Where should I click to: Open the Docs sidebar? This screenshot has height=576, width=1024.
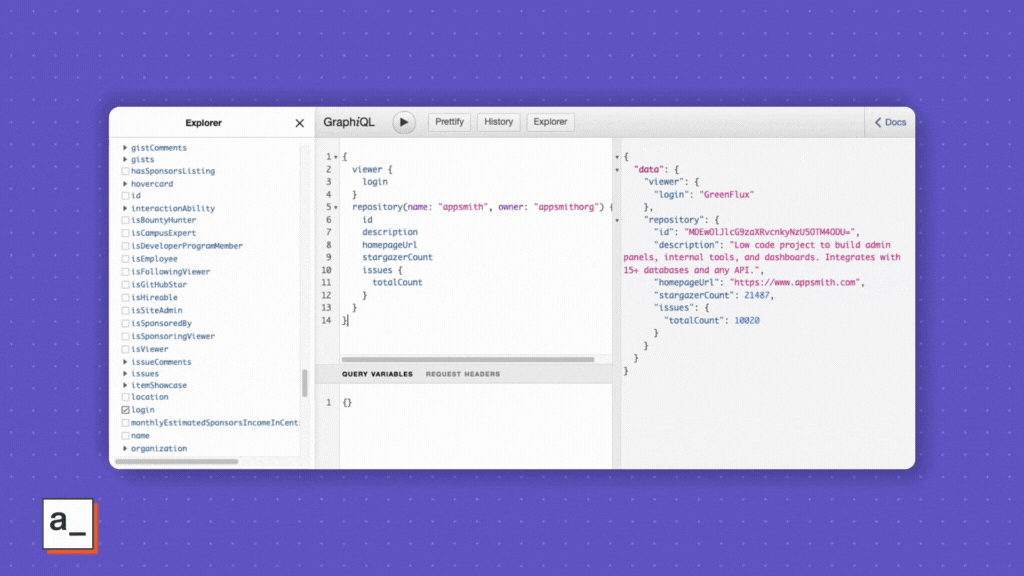tap(890, 122)
